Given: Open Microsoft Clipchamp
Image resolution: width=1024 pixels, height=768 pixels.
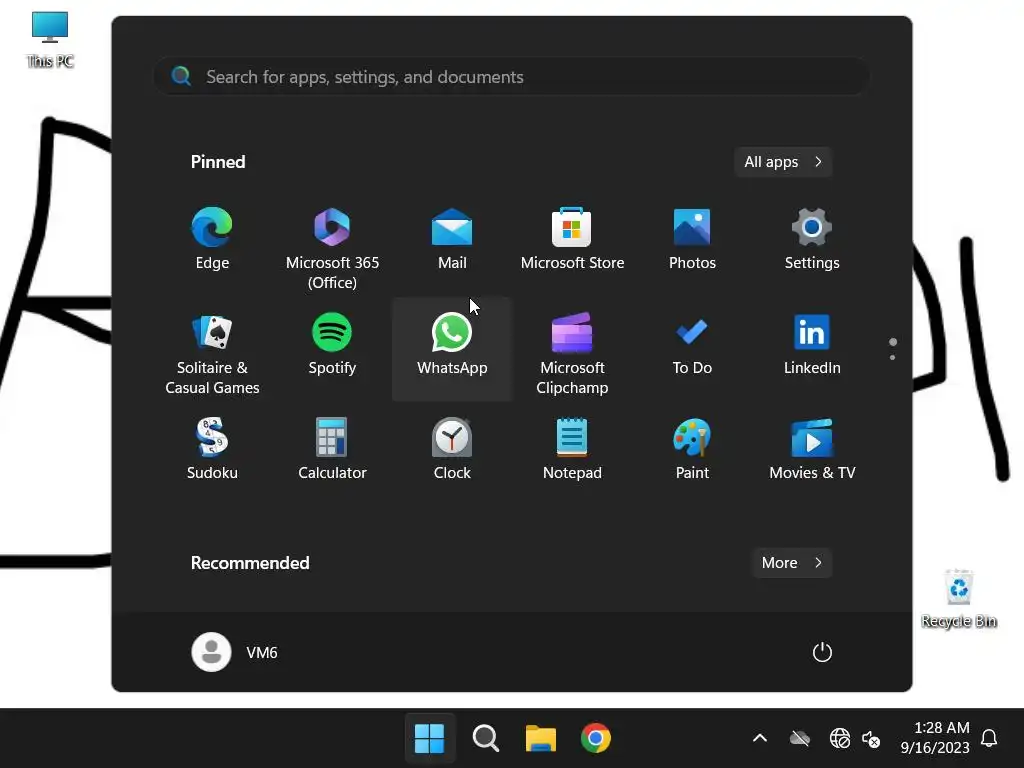Looking at the screenshot, I should [572, 354].
